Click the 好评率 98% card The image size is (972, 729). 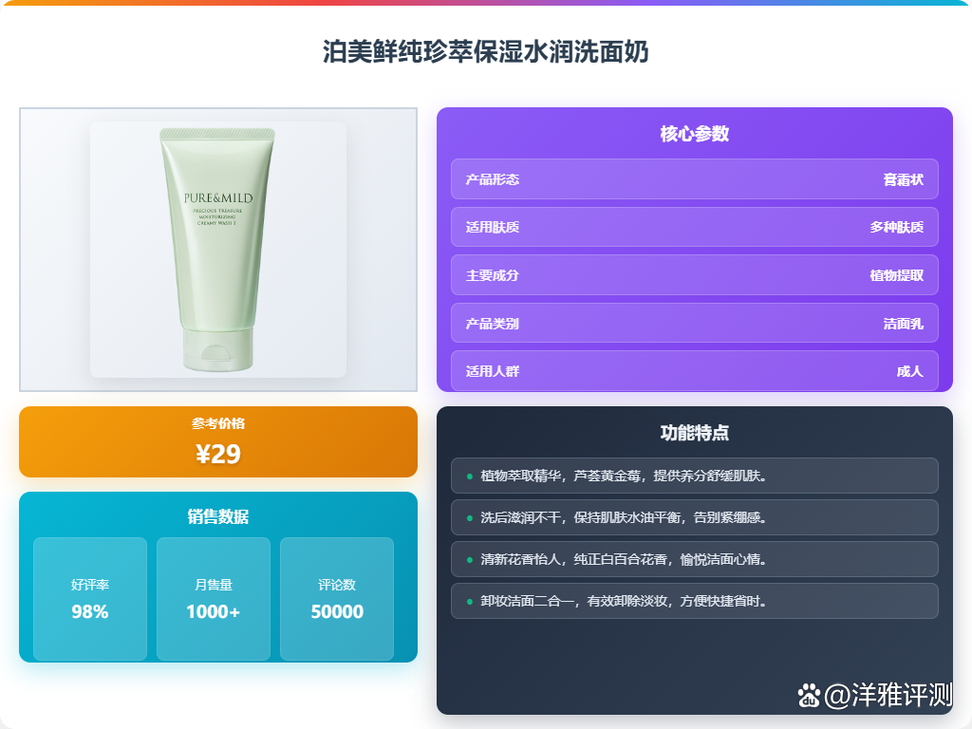(91, 598)
